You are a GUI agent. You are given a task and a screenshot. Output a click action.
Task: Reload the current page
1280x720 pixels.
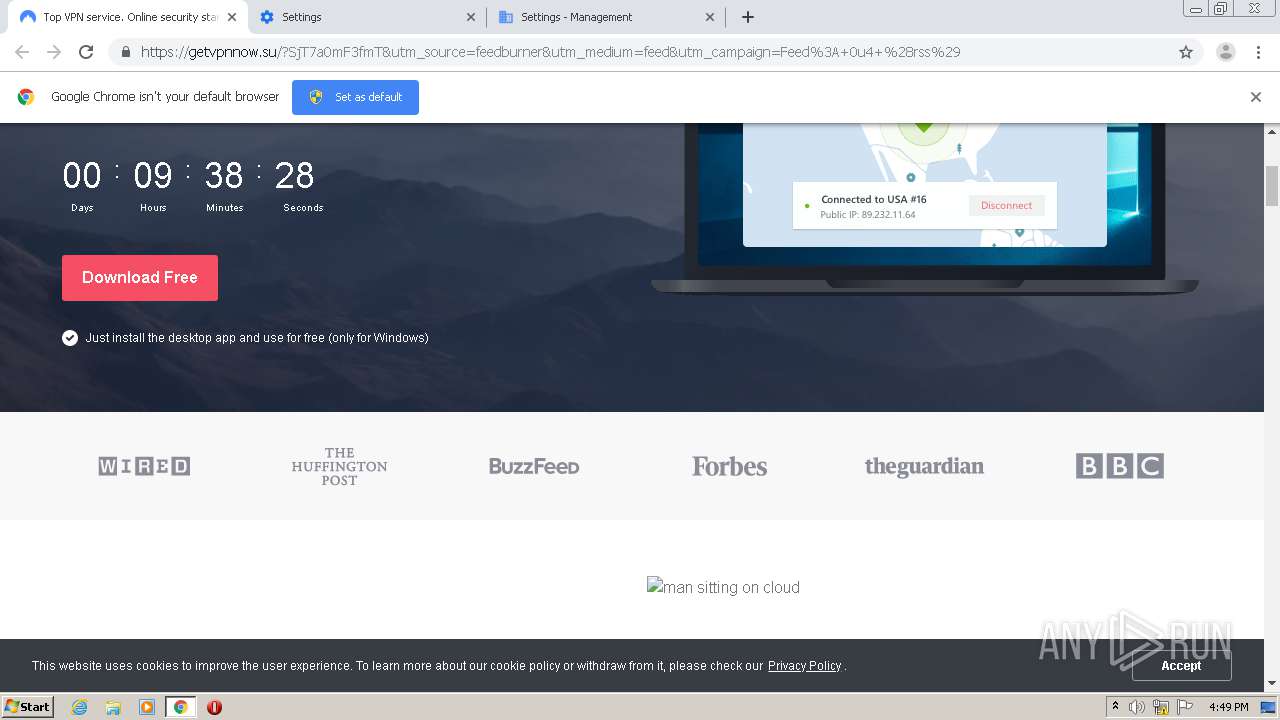pos(86,52)
